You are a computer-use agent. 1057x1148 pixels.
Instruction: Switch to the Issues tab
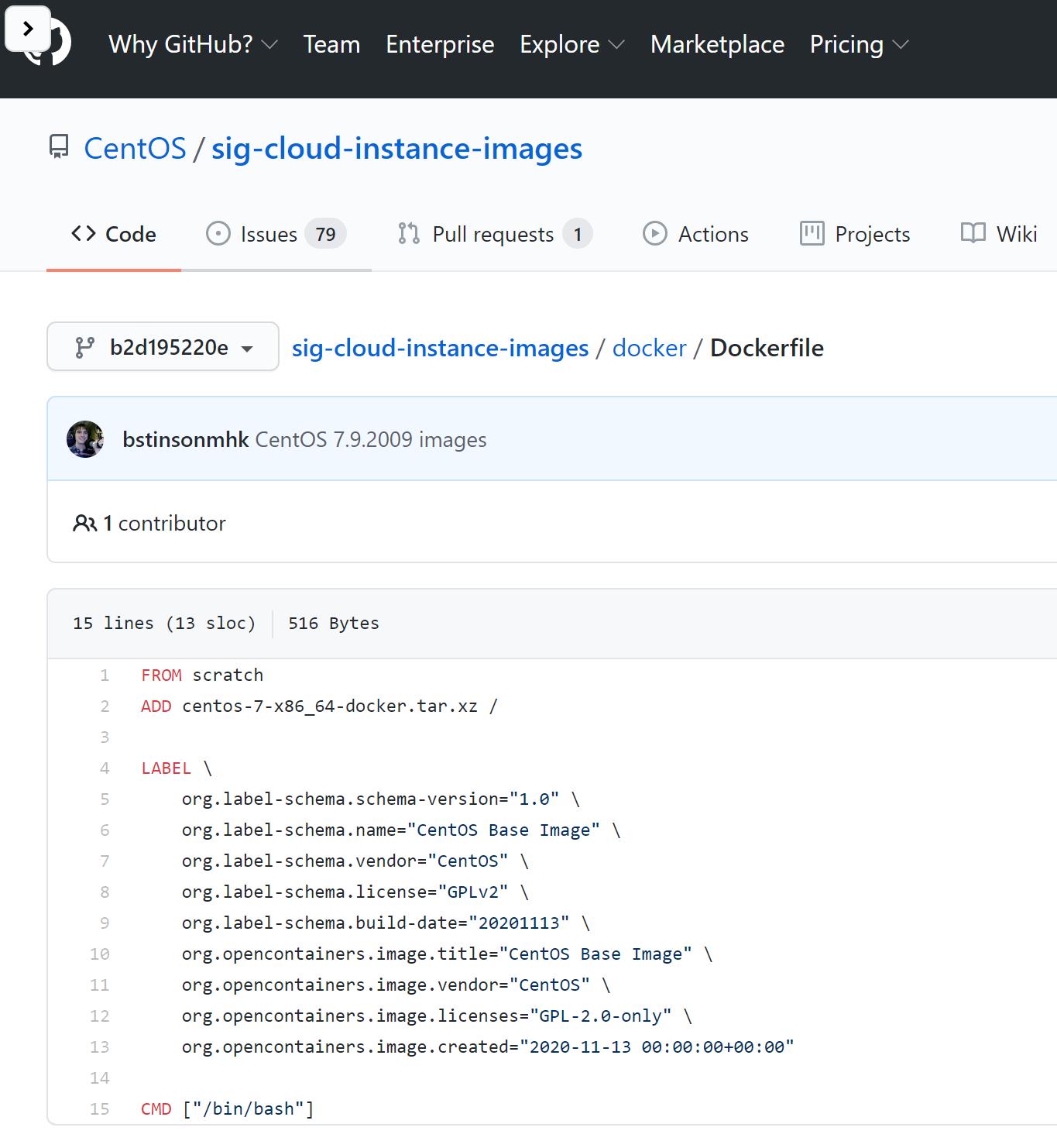point(276,234)
